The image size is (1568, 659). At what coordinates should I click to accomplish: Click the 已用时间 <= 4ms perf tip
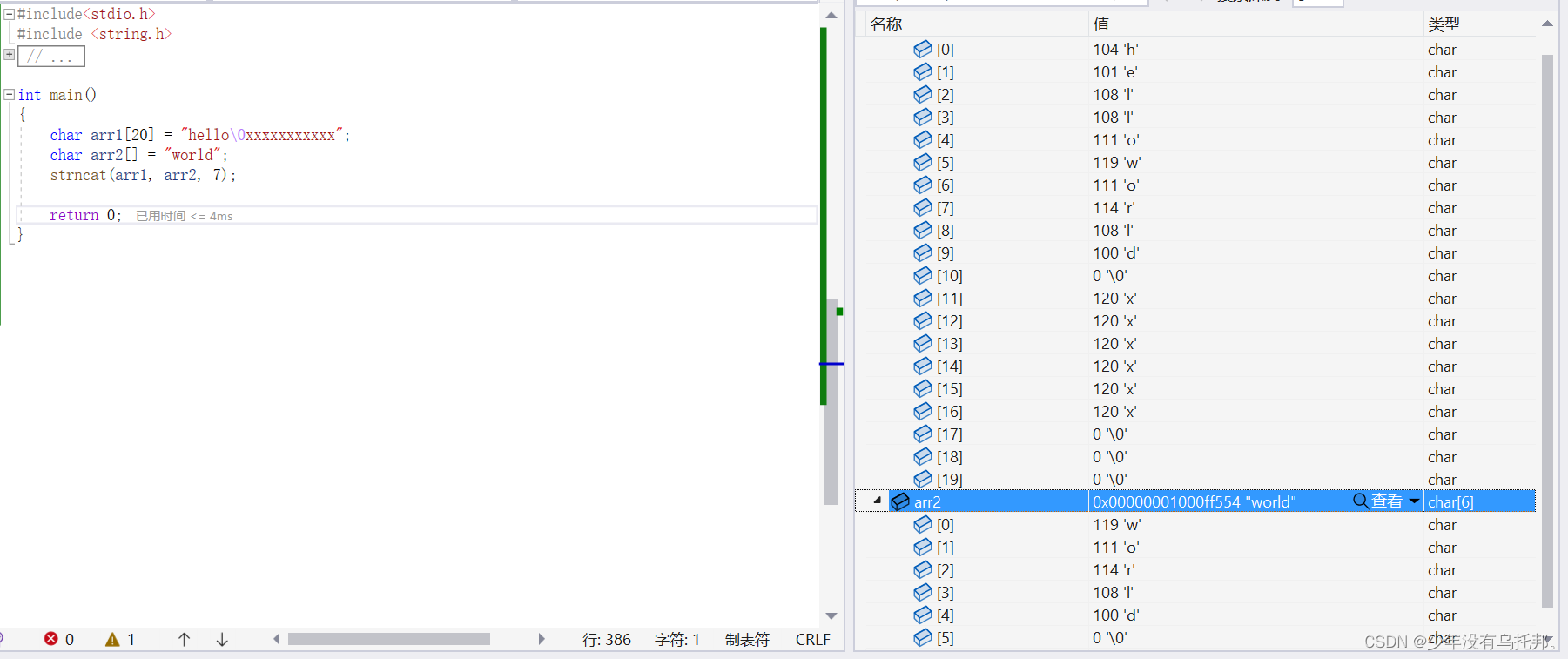pos(185,216)
